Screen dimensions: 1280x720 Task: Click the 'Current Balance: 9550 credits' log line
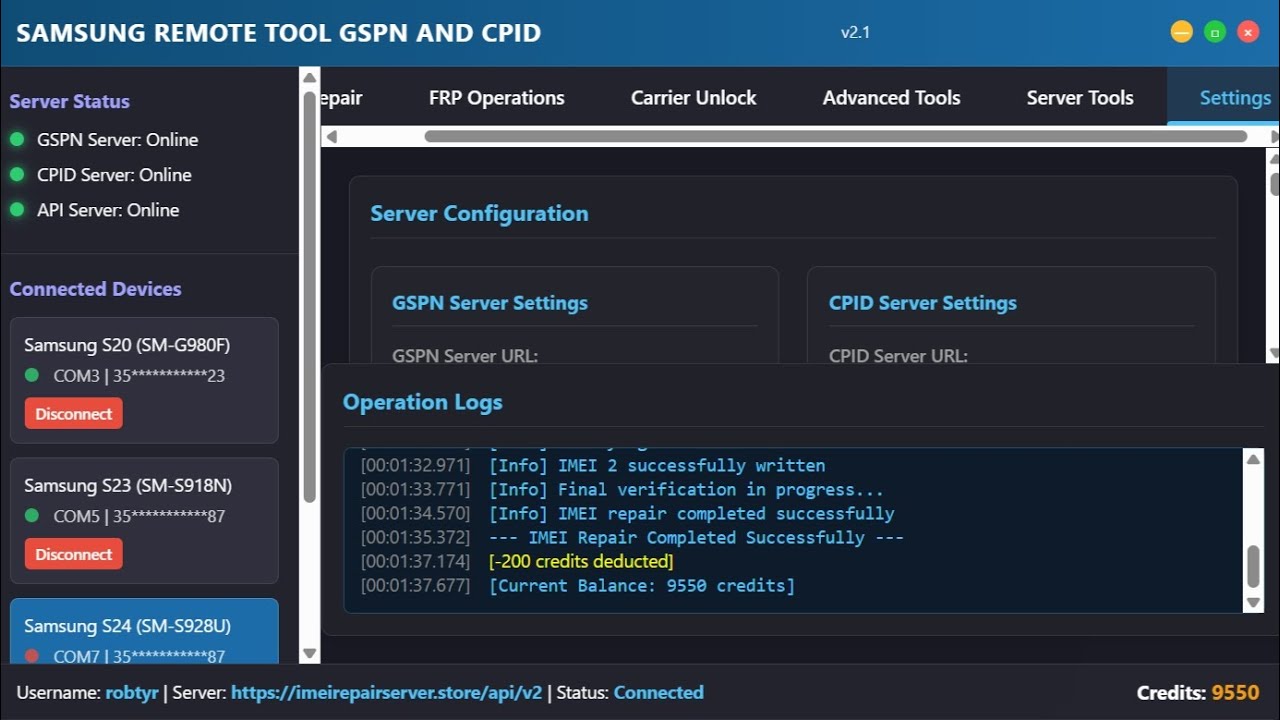click(x=642, y=585)
